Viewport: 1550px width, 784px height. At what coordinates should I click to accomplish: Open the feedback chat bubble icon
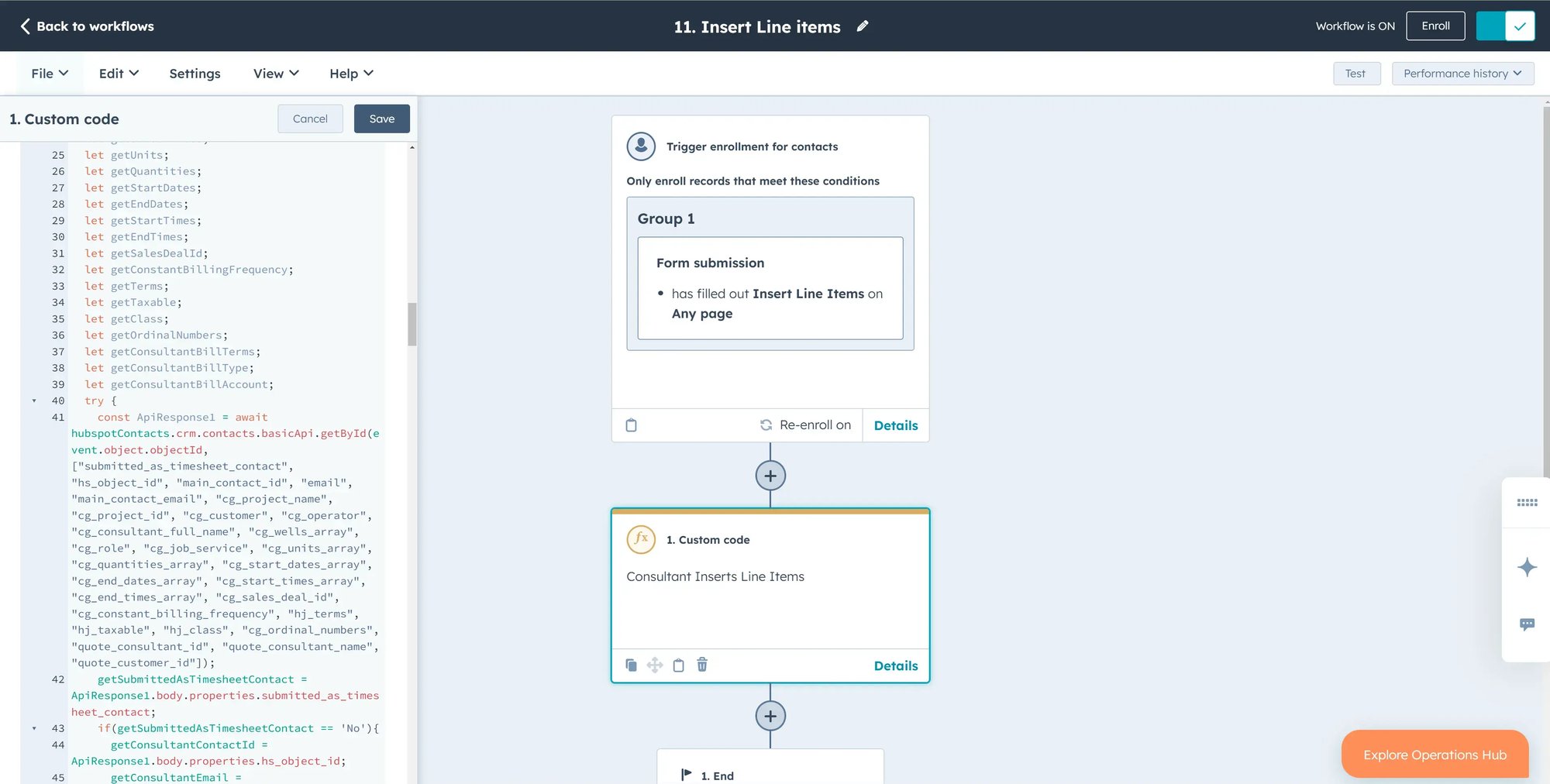pos(1526,624)
